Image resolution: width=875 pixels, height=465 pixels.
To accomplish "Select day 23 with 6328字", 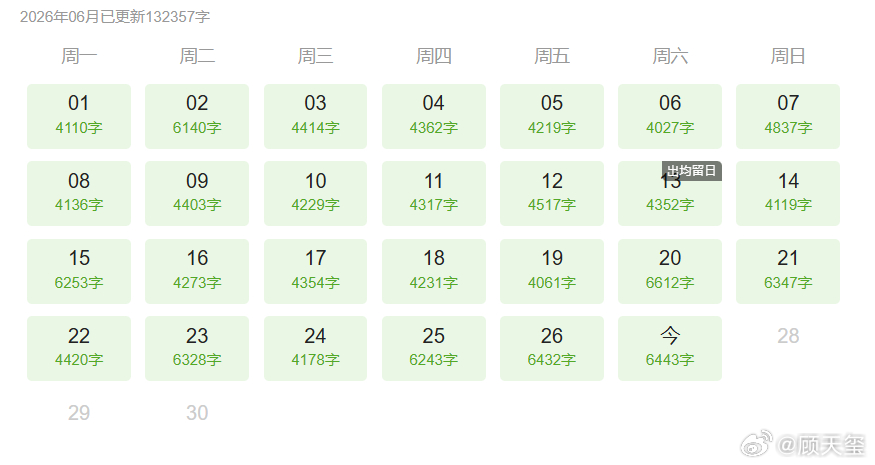I will (197, 348).
